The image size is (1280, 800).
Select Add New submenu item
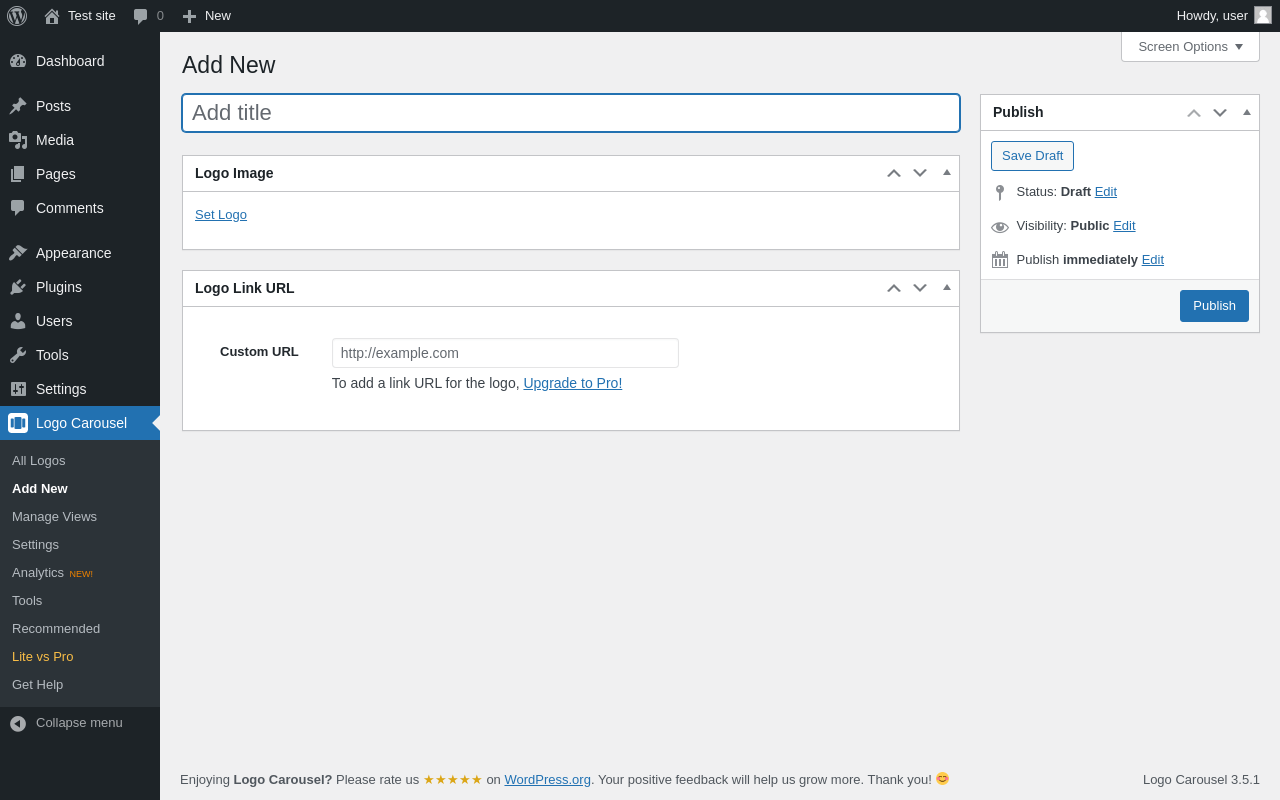(x=80, y=489)
